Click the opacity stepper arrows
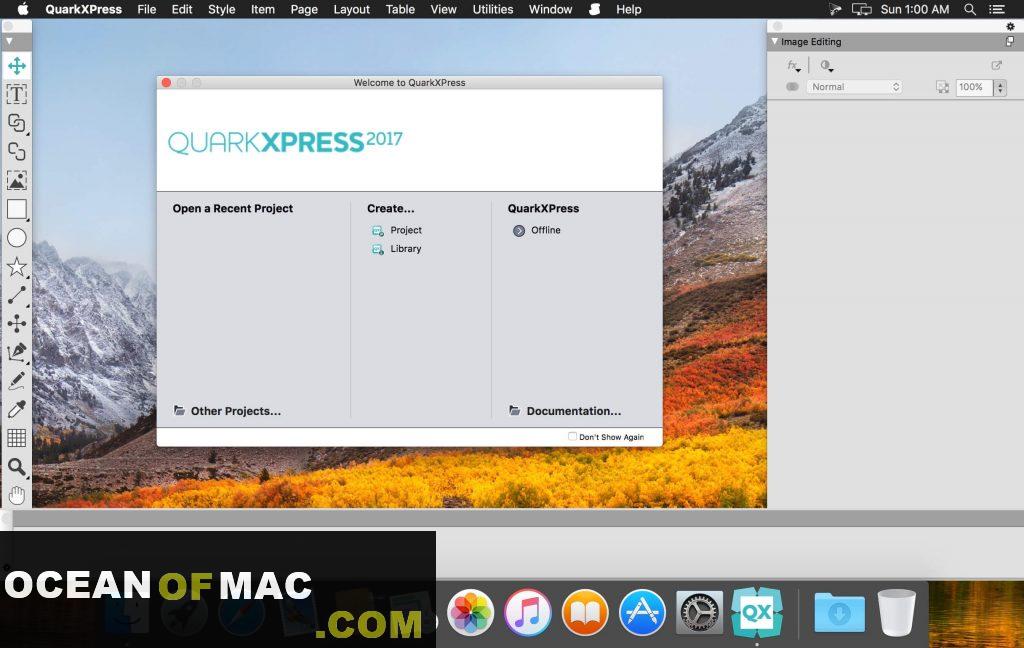This screenshot has height=648, width=1024. (x=1000, y=87)
